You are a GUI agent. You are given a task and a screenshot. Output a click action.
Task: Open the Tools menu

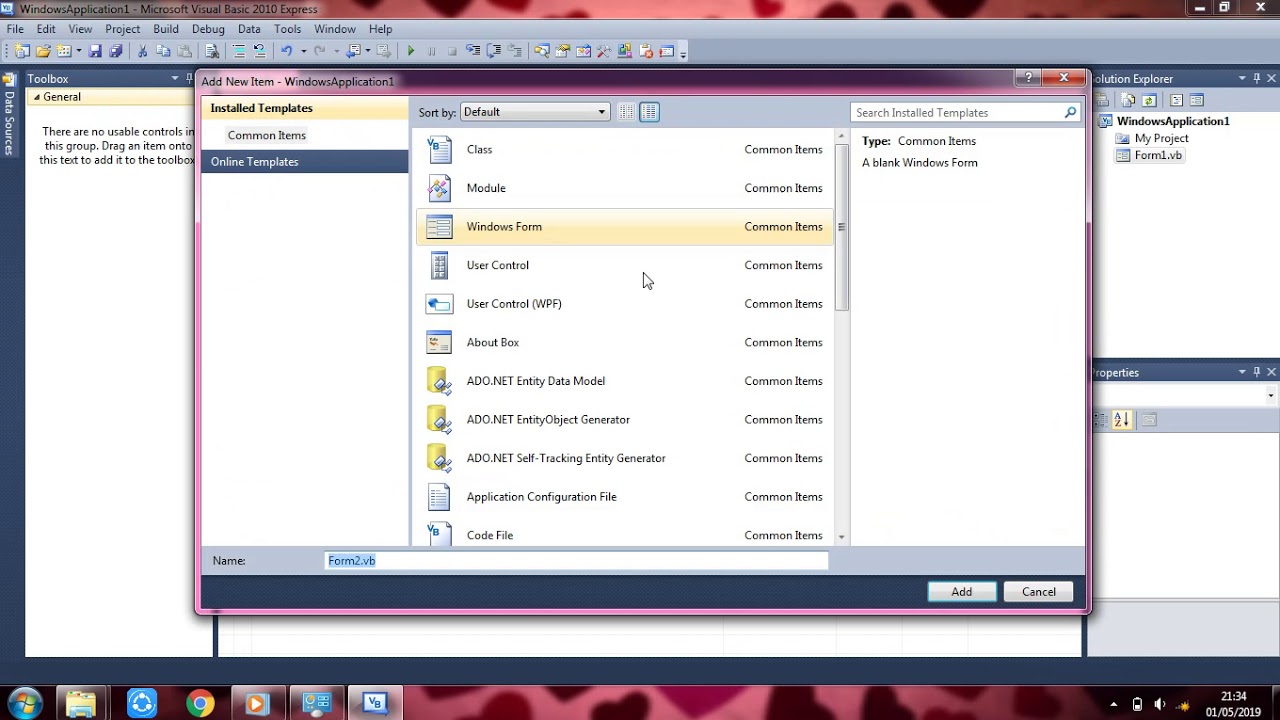287,29
